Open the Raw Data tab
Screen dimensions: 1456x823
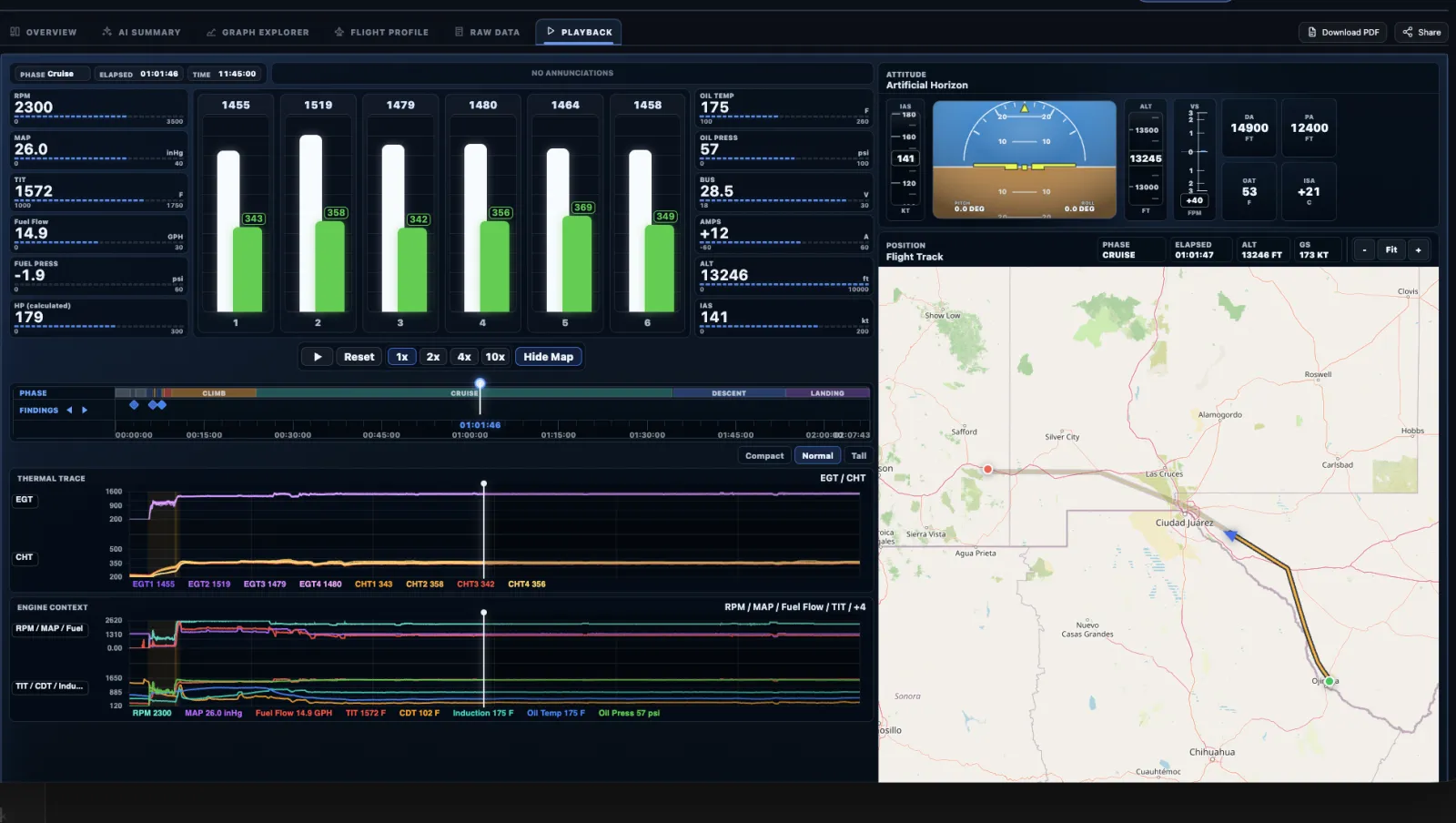[487, 32]
